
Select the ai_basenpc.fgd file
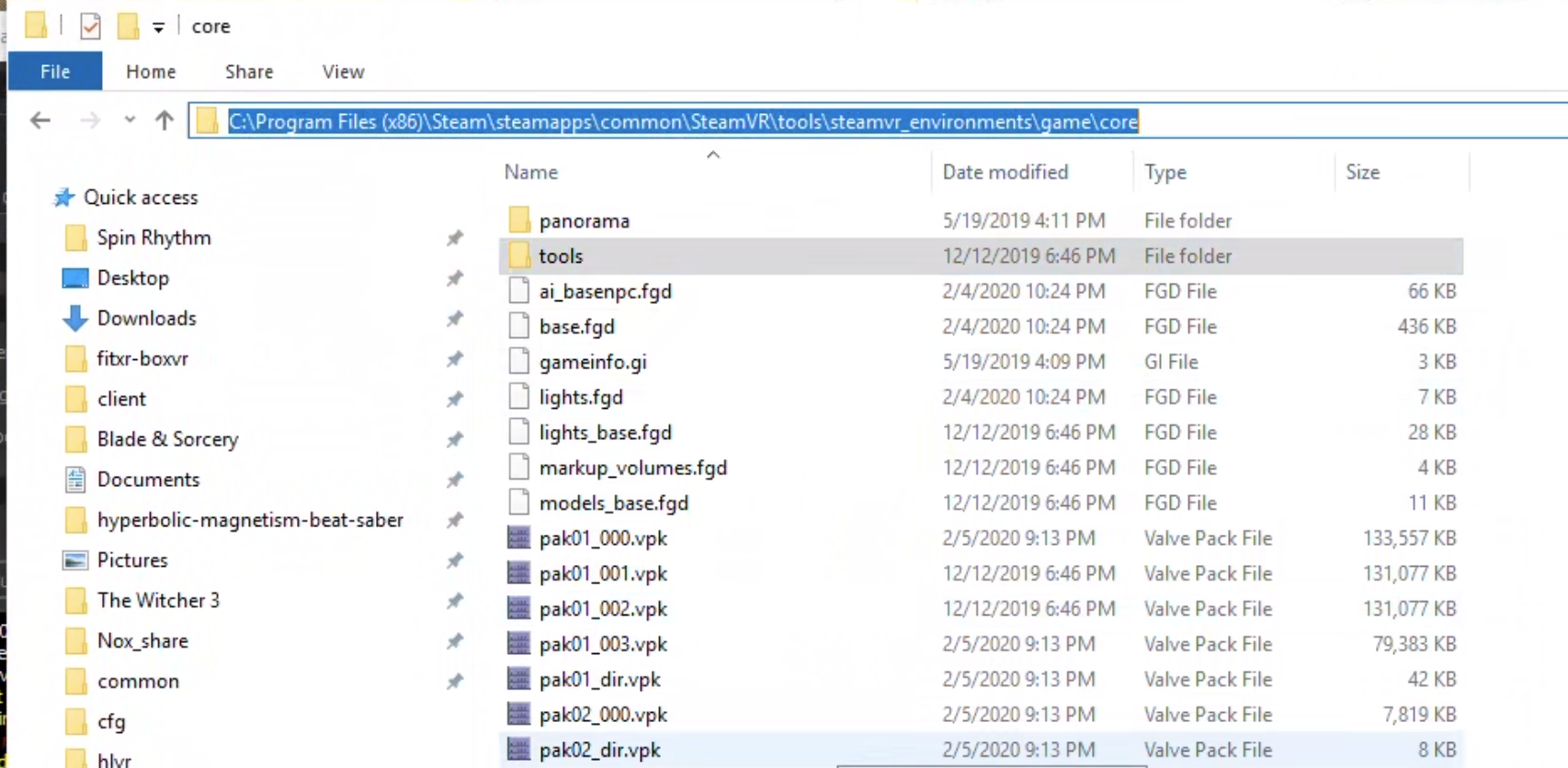[981, 291]
